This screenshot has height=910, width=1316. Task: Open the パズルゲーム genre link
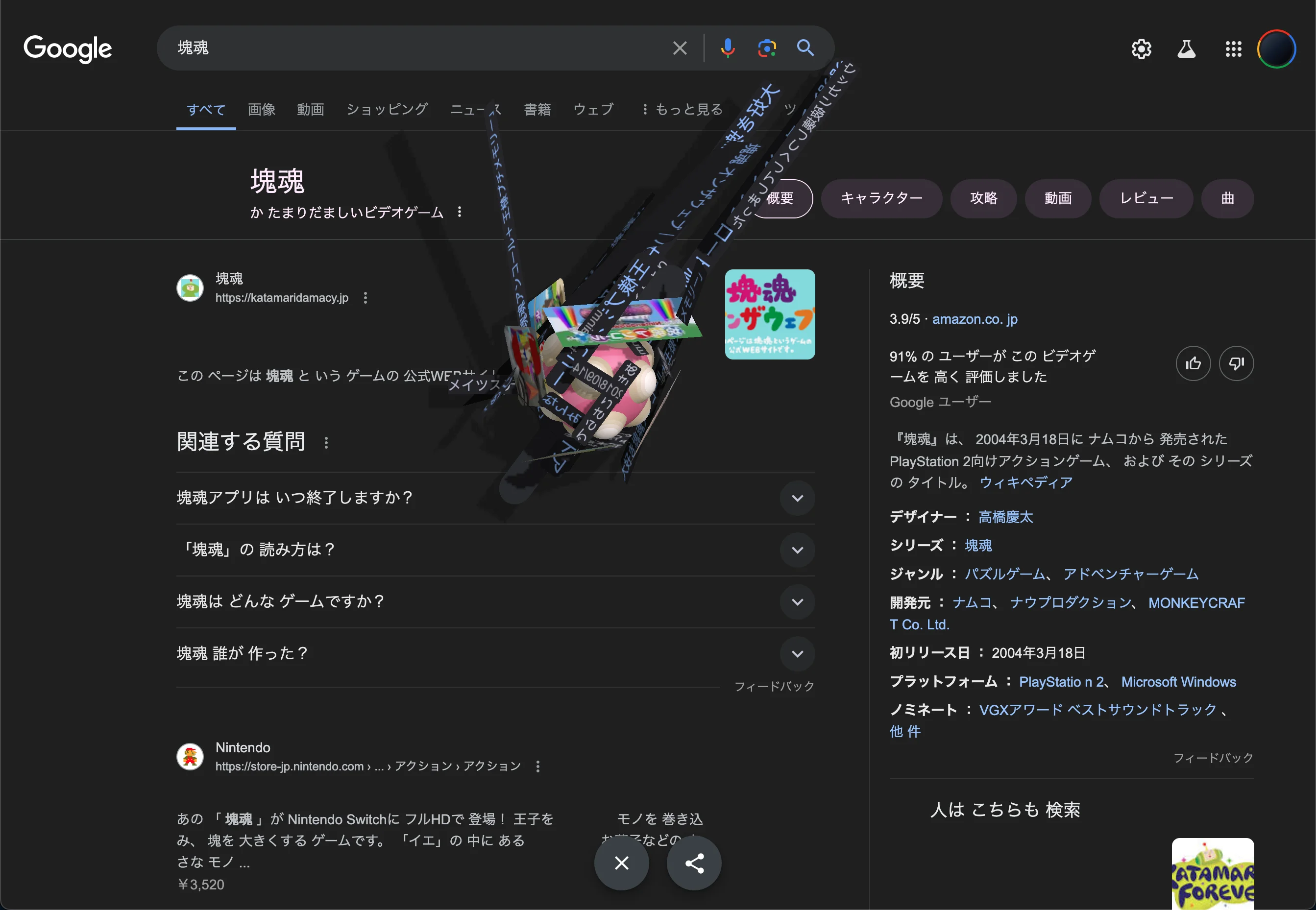(1004, 574)
